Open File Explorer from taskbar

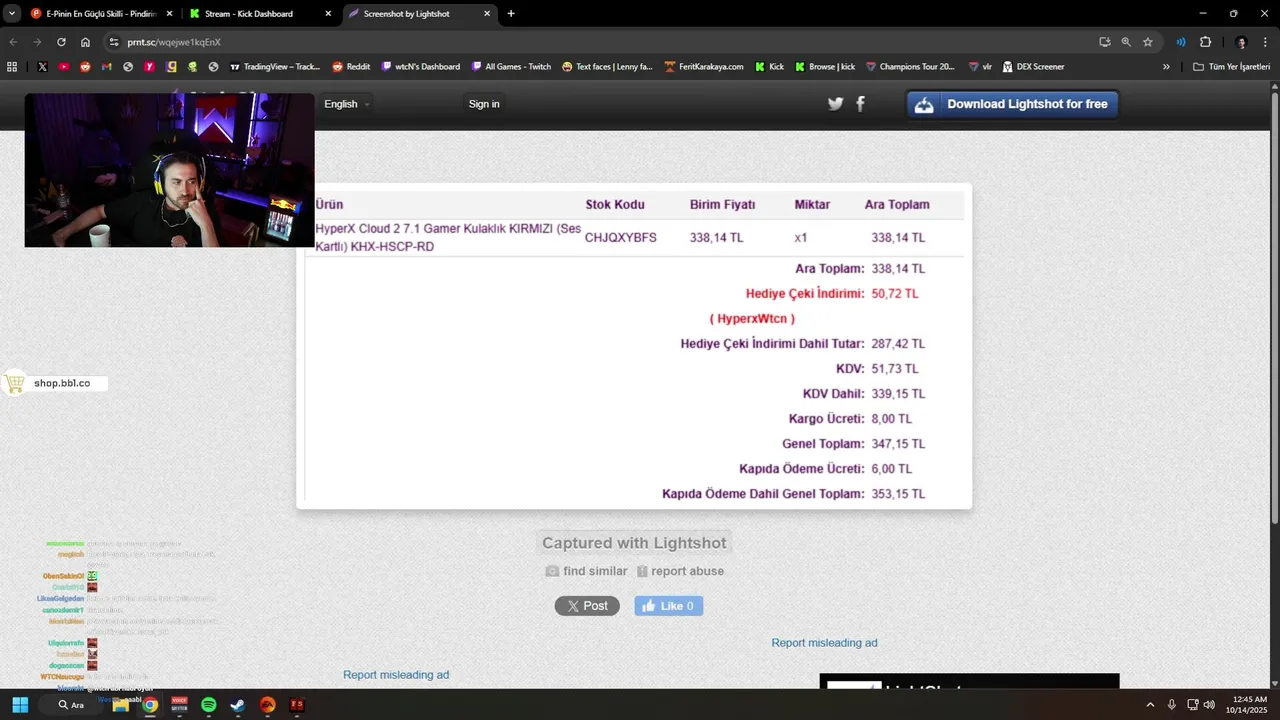[120, 705]
